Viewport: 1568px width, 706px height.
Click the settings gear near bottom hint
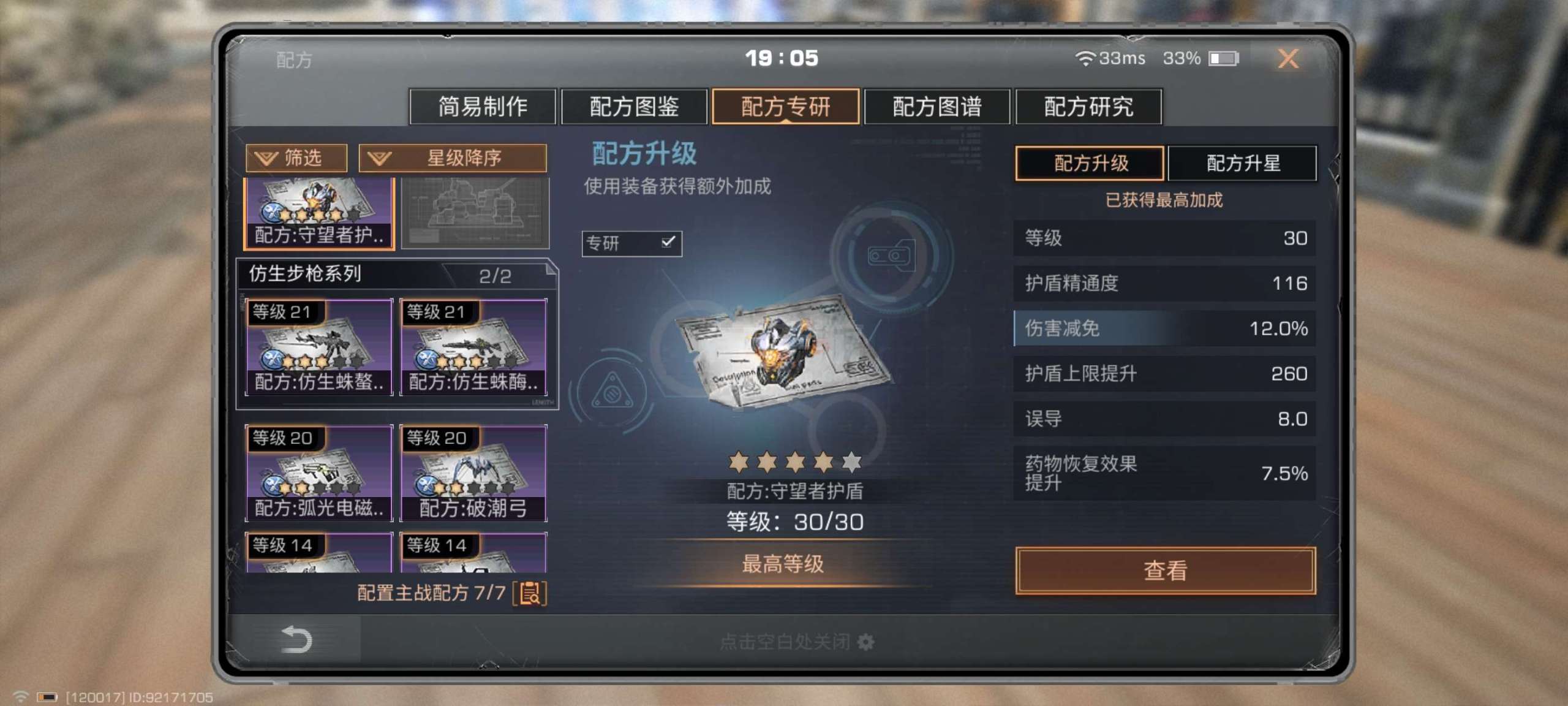(x=865, y=642)
